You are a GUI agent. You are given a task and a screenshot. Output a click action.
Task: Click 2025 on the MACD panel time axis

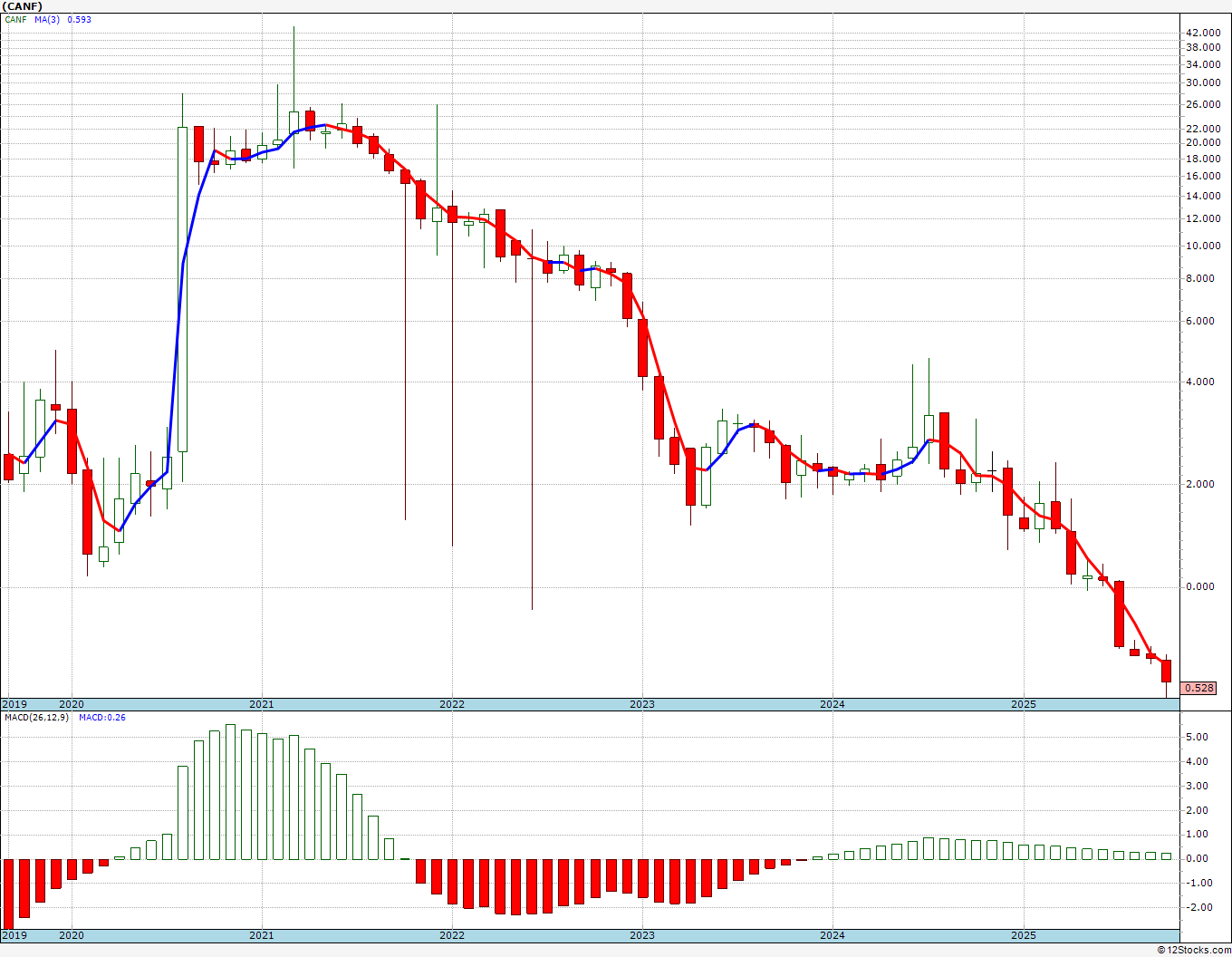click(x=1024, y=935)
